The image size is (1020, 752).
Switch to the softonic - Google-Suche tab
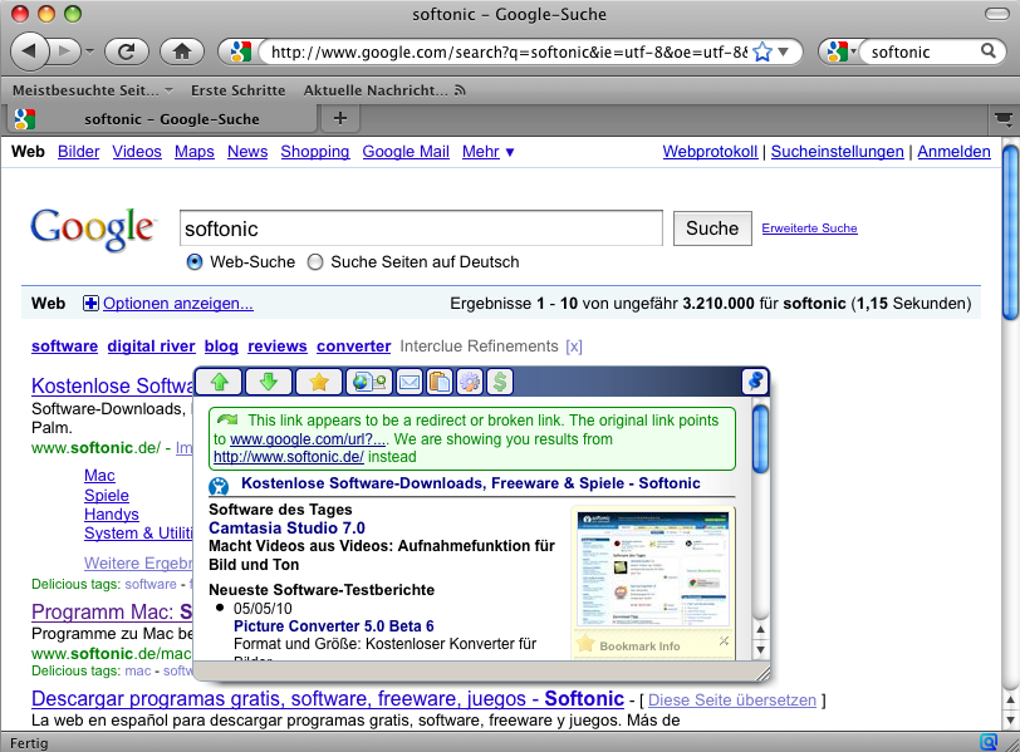pyautogui.click(x=163, y=119)
